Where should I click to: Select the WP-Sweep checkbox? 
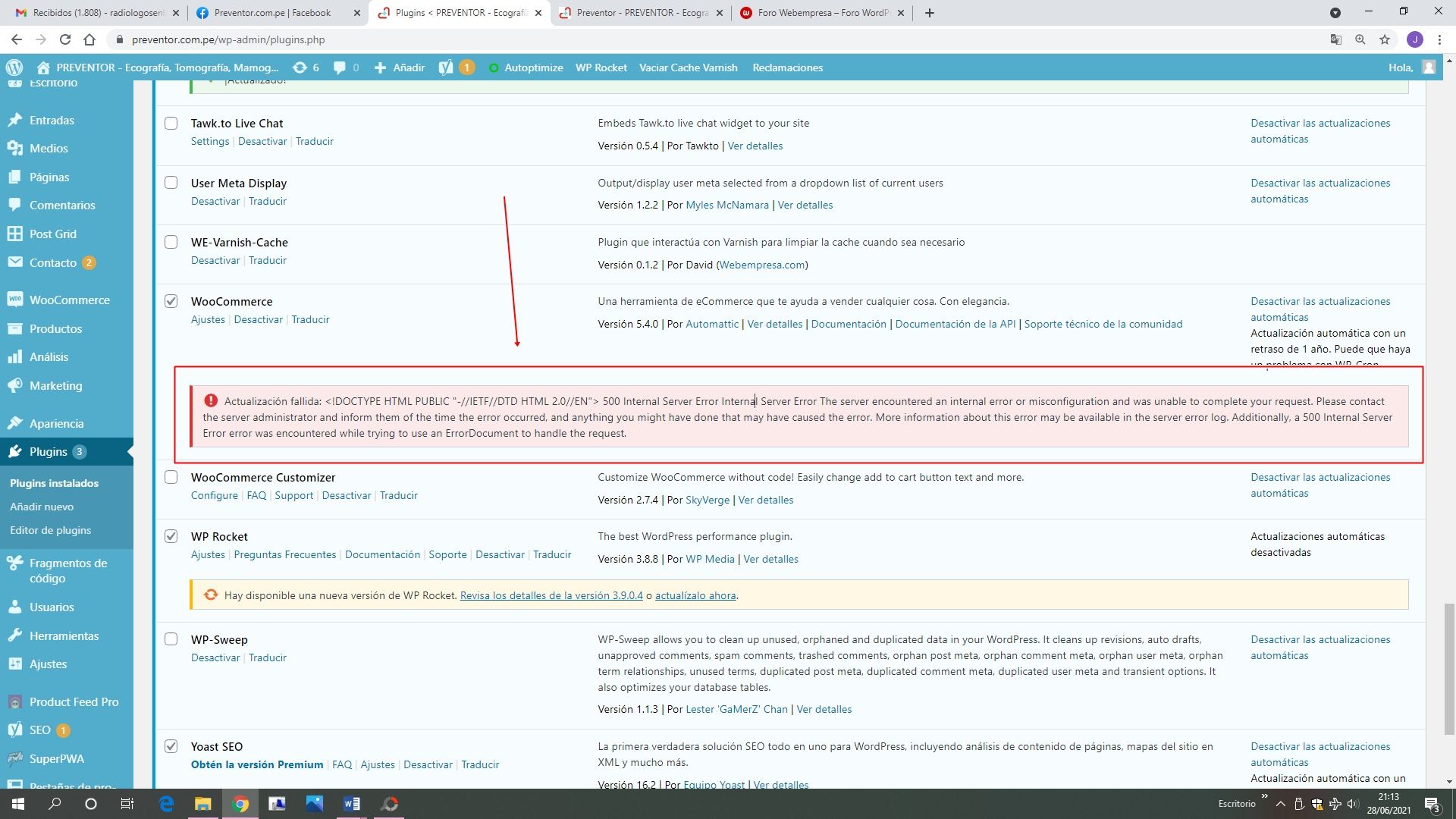click(171, 639)
